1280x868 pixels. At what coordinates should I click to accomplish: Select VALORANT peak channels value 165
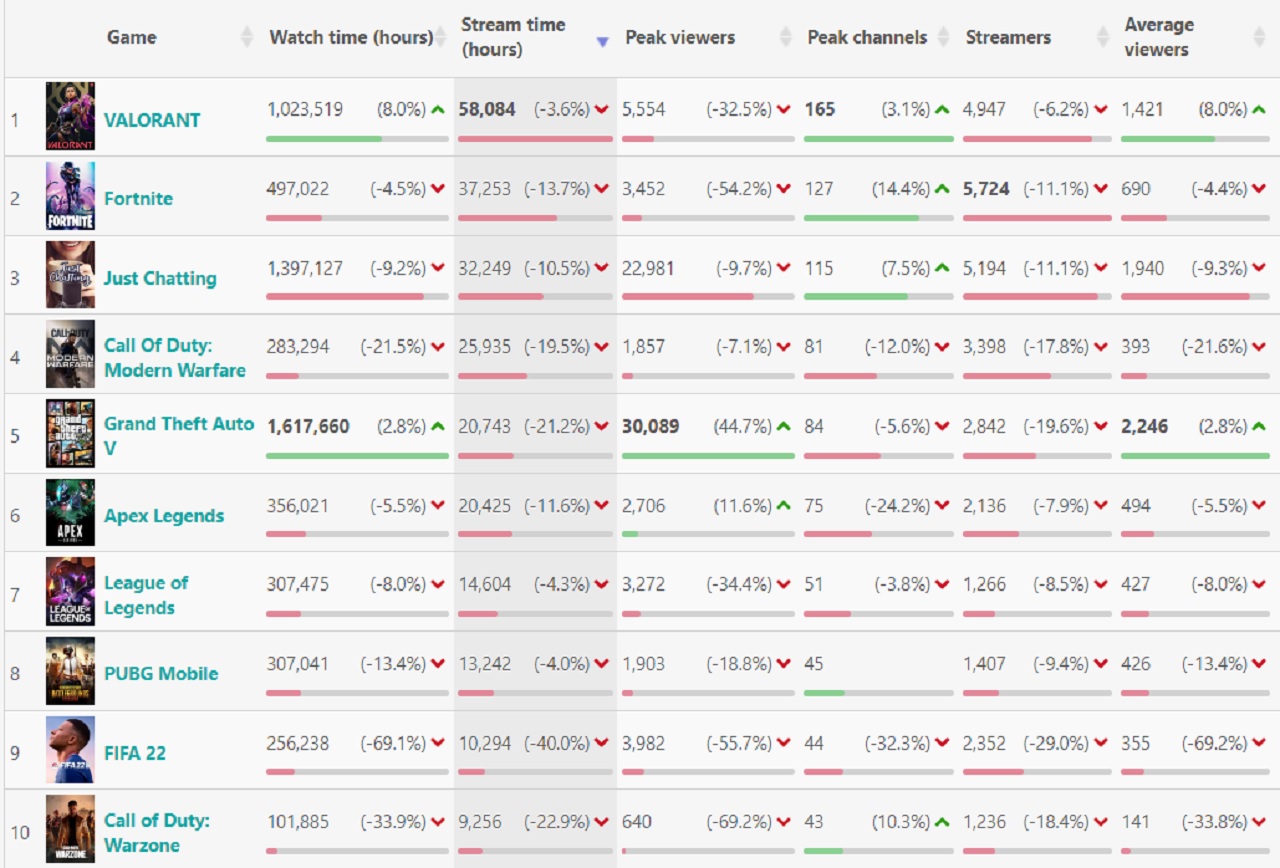819,110
